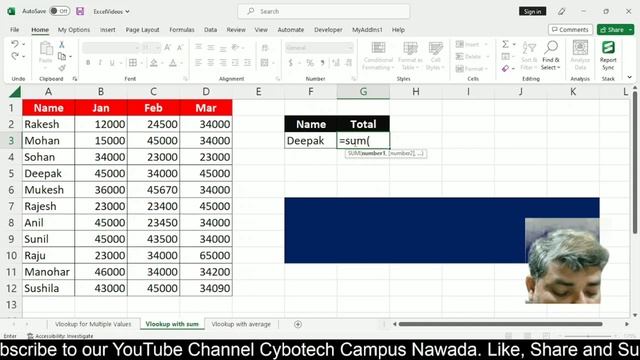Open the ExcelVideos file name dropdown
This screenshot has height=360, width=640.
pos(111,11)
